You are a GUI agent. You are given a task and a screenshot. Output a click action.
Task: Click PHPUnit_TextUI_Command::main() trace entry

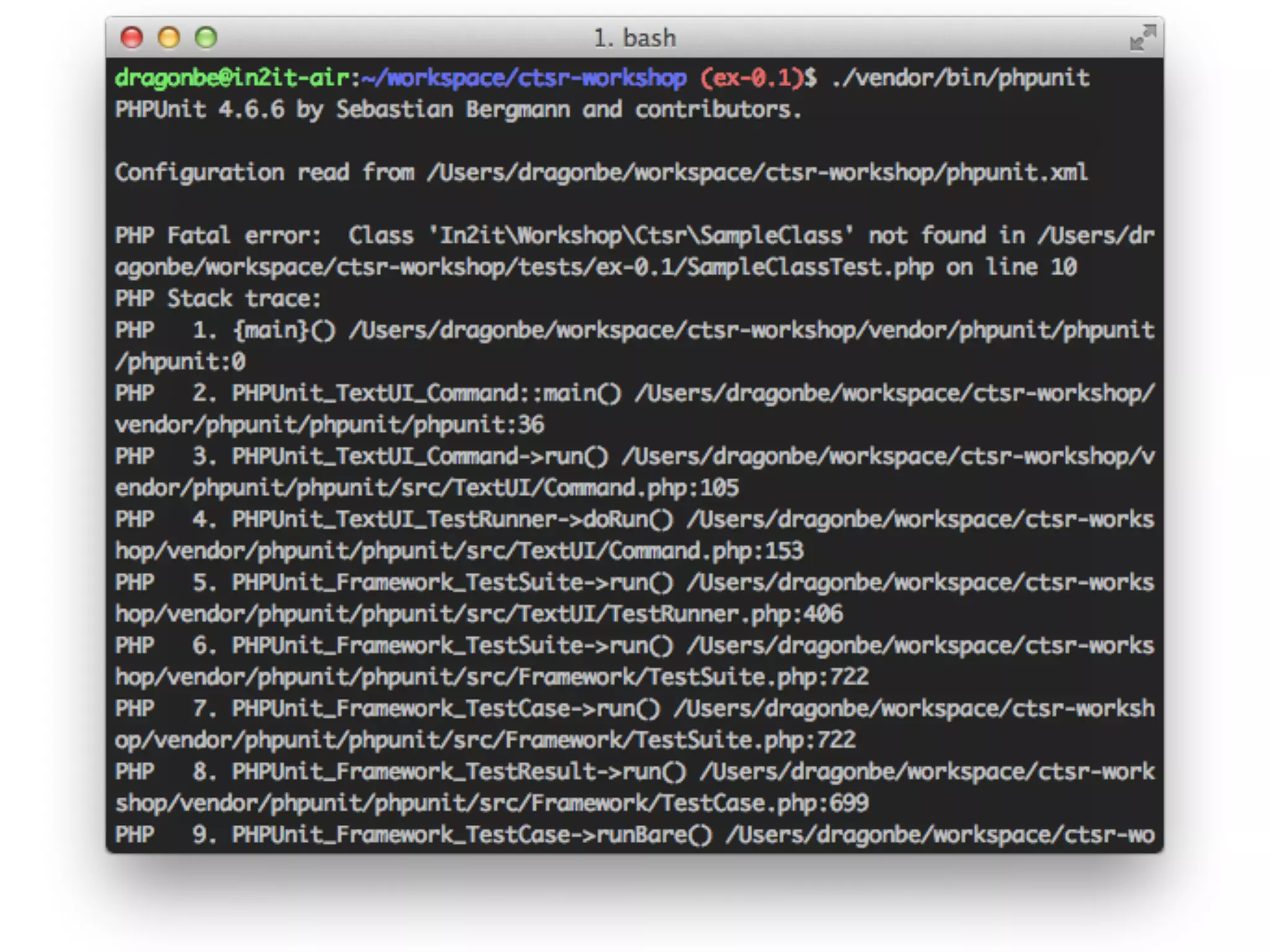pyautogui.click(x=426, y=394)
